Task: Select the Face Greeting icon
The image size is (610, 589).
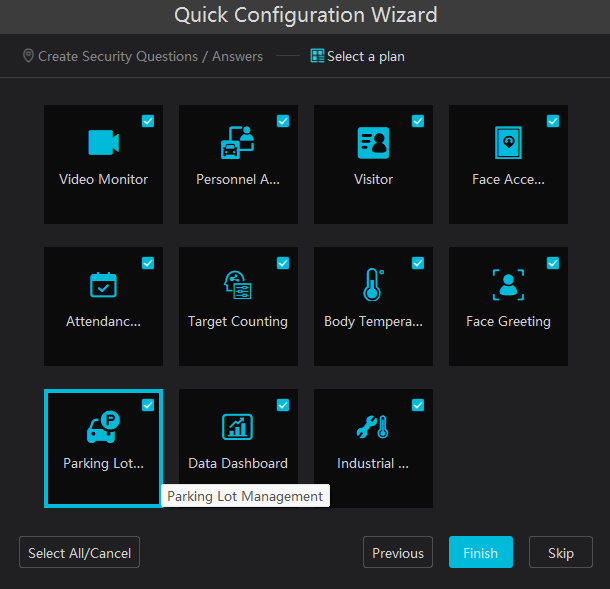Action: point(508,285)
